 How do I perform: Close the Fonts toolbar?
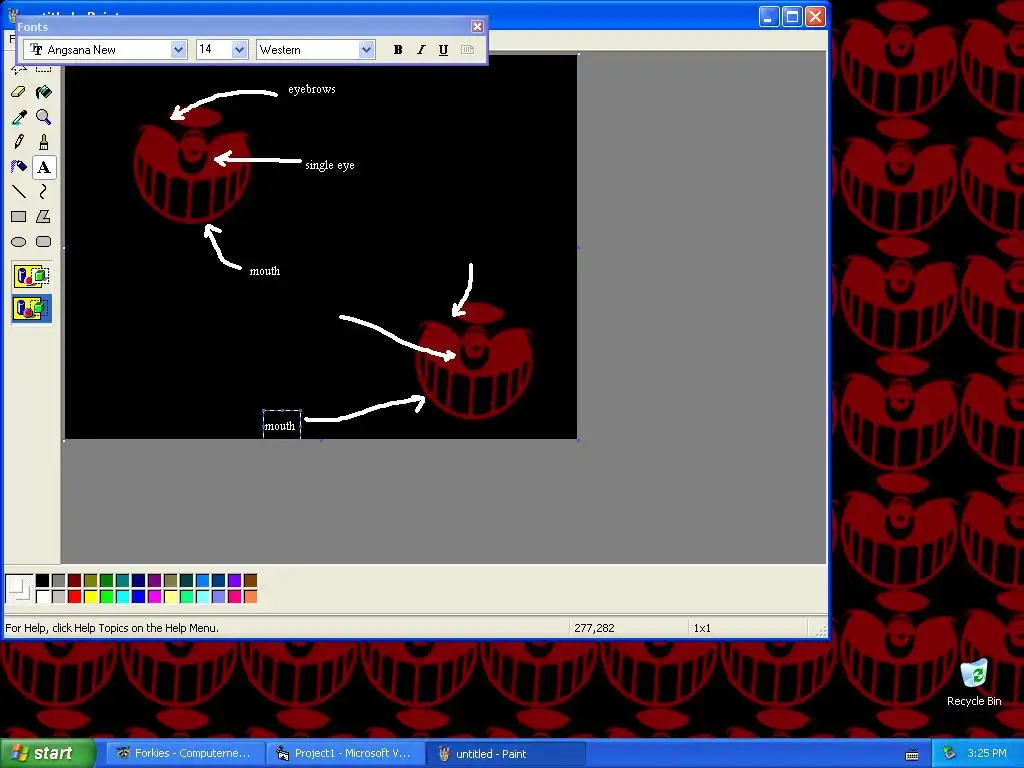[477, 26]
